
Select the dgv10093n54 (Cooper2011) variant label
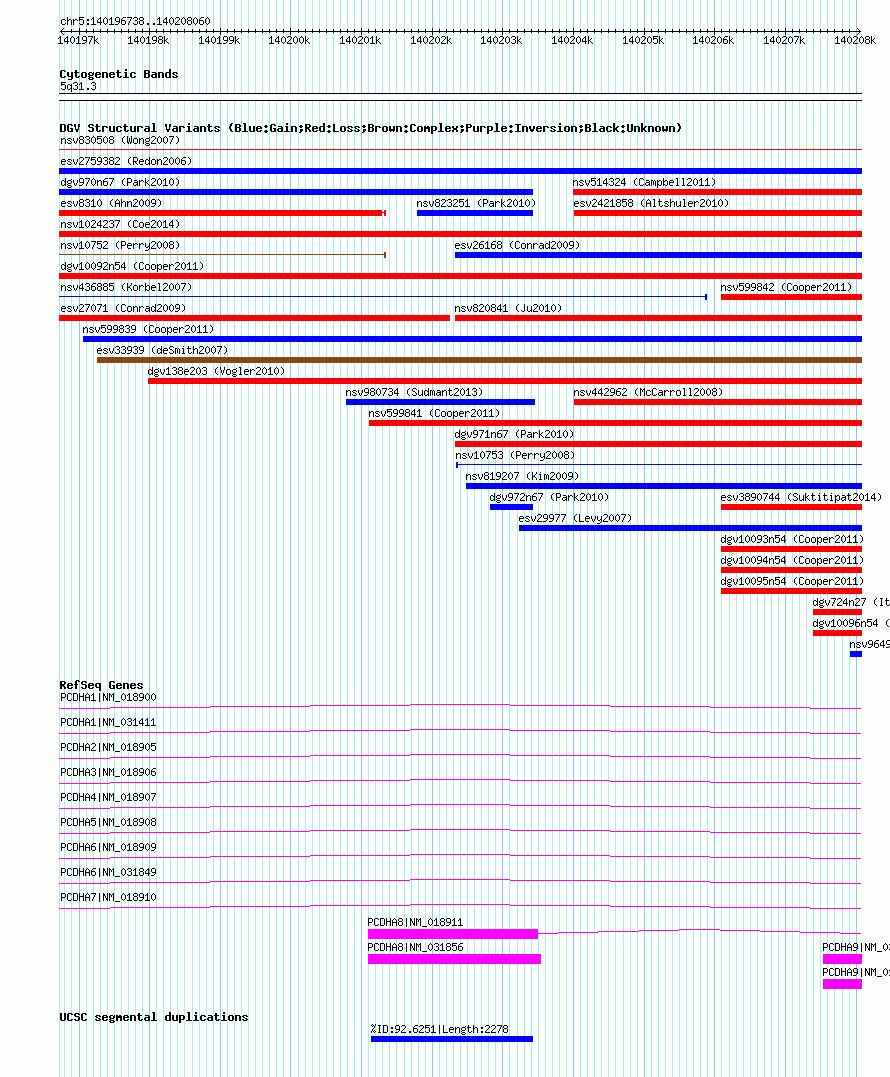pos(792,539)
